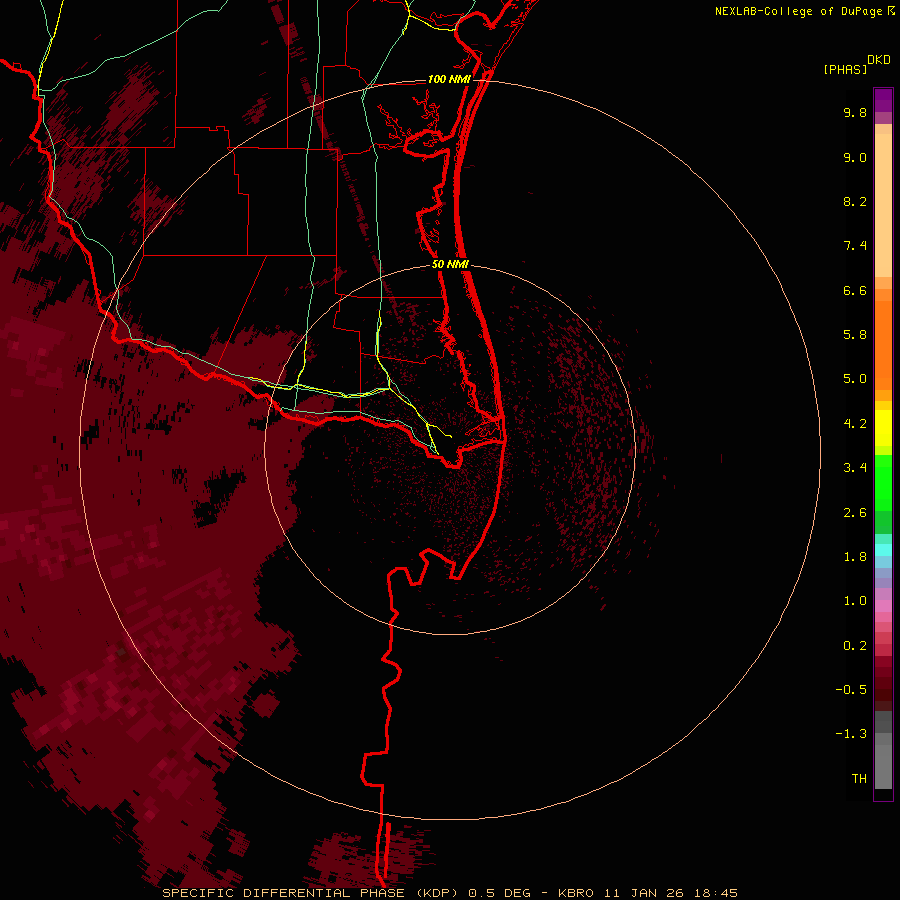Click the KBRO station identifier in footer

pyautogui.click(x=576, y=893)
